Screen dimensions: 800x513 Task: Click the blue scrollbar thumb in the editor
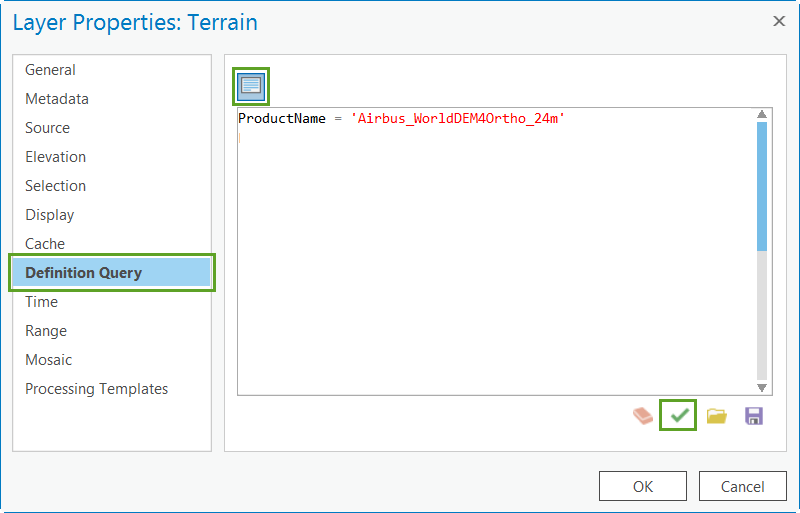762,186
